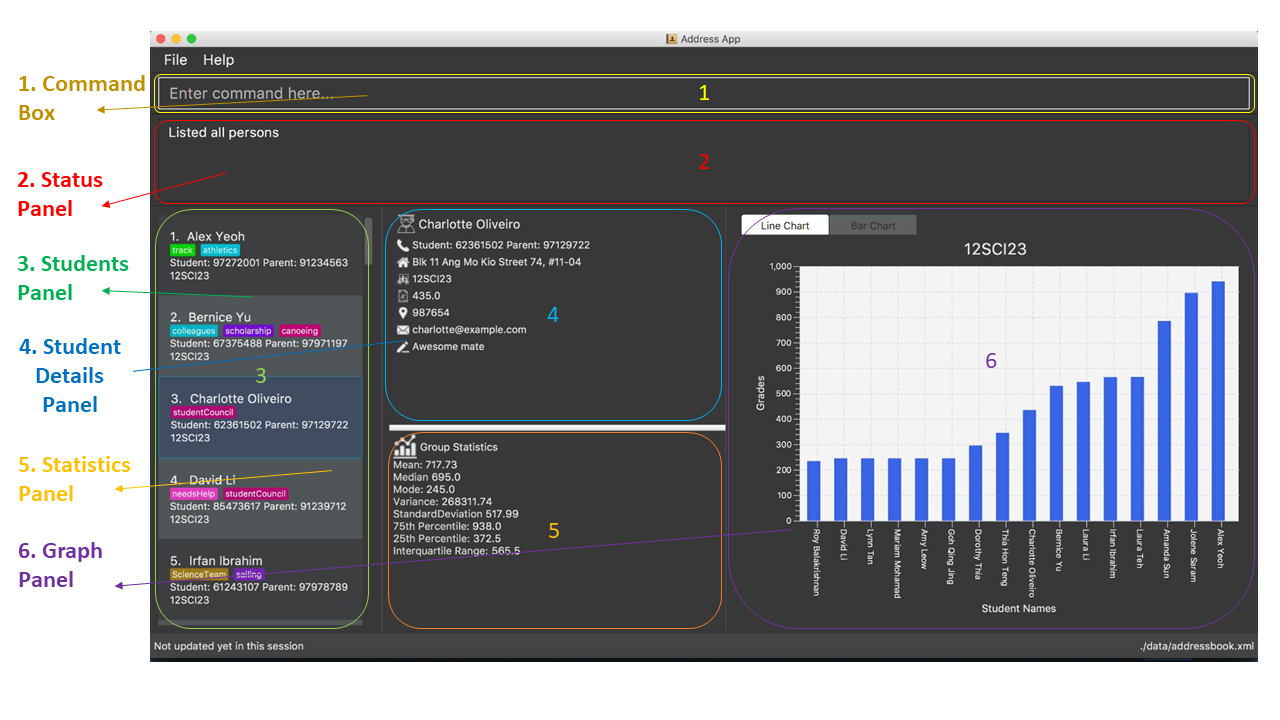The image size is (1280, 720).
Task: Click the Roy Balakrishnan bar in chart
Action: pyautogui.click(x=814, y=491)
